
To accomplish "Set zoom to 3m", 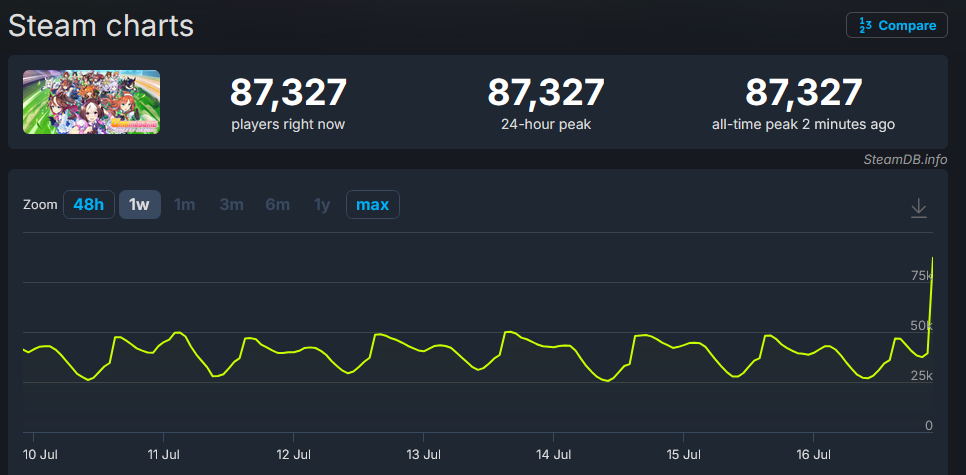I will pyautogui.click(x=232, y=205).
